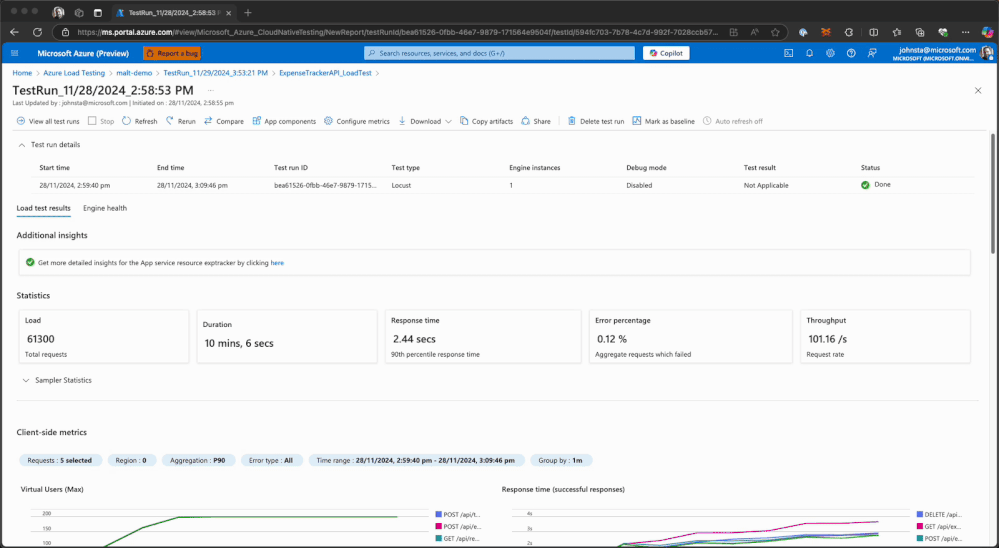Click the 0.12 % error percentage value
Viewport: 999px width, 548px height.
612,339
